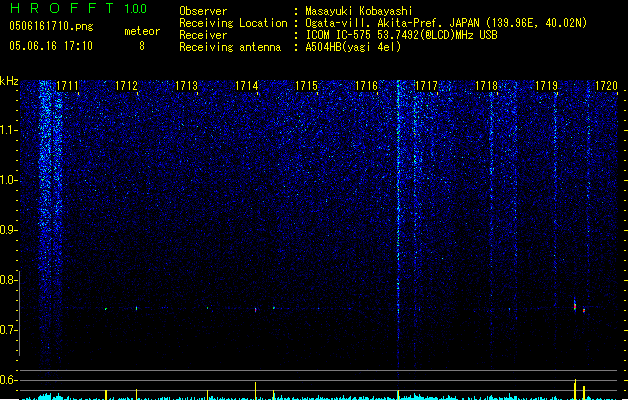Click the 1712 time marker

126,86
